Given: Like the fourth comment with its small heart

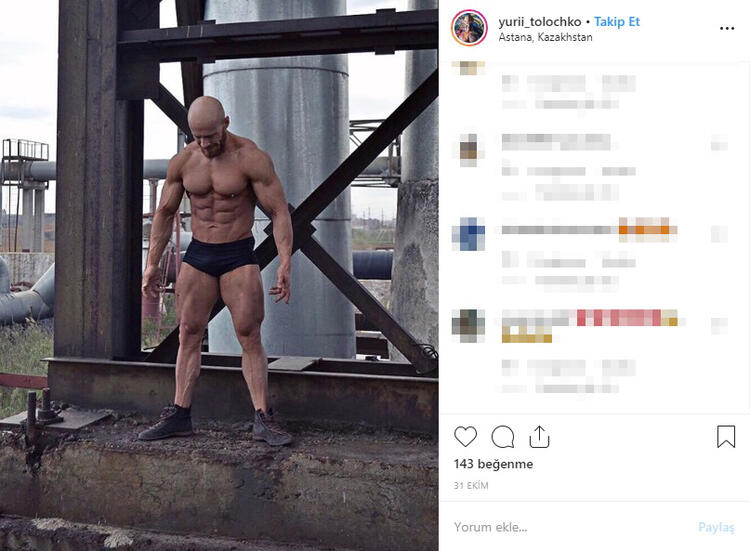Looking at the screenshot, I should [x=719, y=326].
